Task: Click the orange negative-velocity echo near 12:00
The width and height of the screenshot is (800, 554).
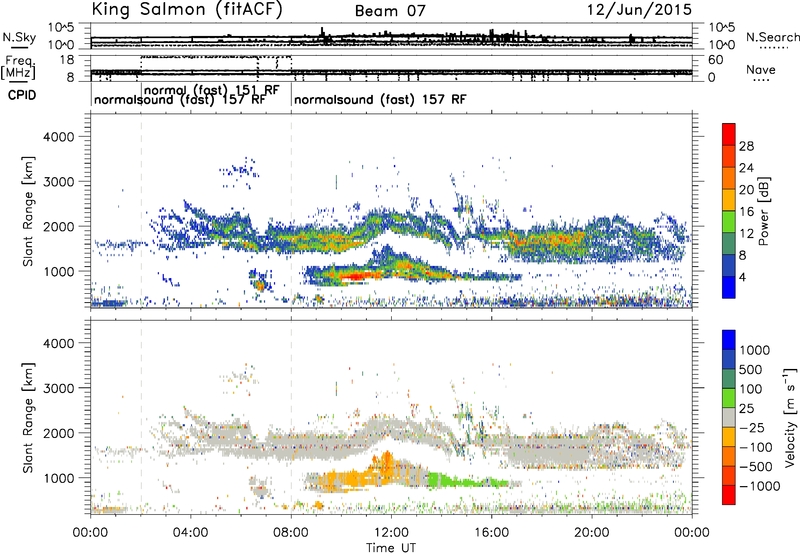Action: [385, 464]
